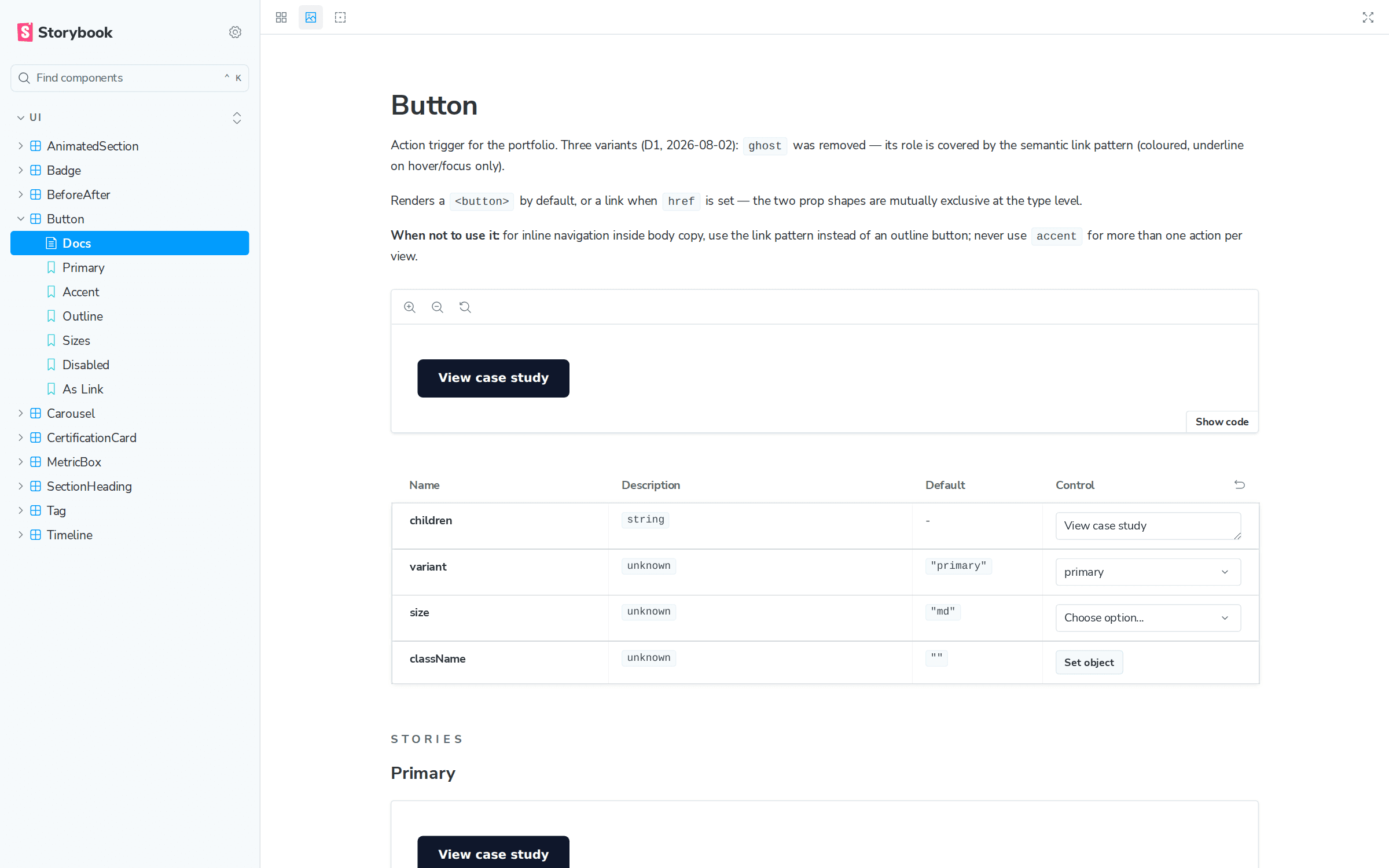Enter fullscreen mode icon
This screenshot has width=1389, height=868.
pyautogui.click(x=1368, y=17)
